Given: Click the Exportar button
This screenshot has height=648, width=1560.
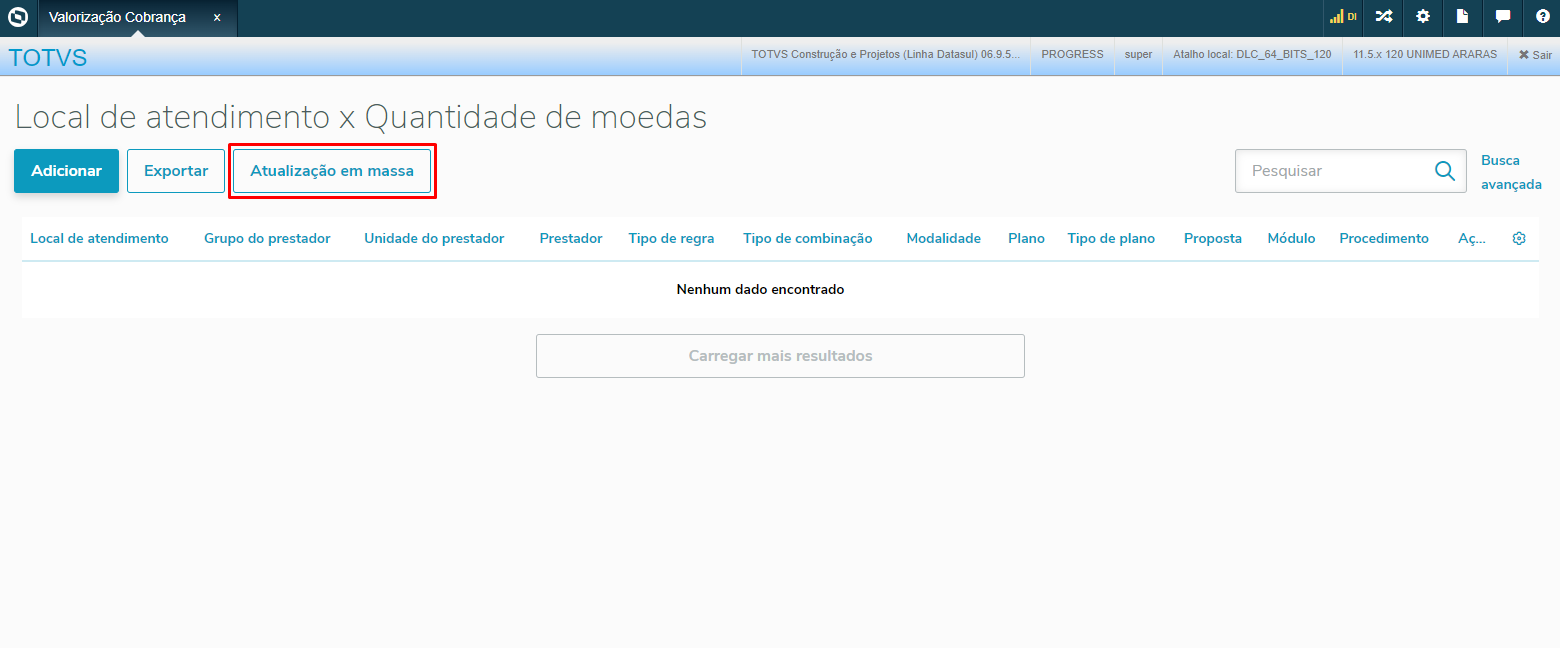Looking at the screenshot, I should (x=176, y=171).
